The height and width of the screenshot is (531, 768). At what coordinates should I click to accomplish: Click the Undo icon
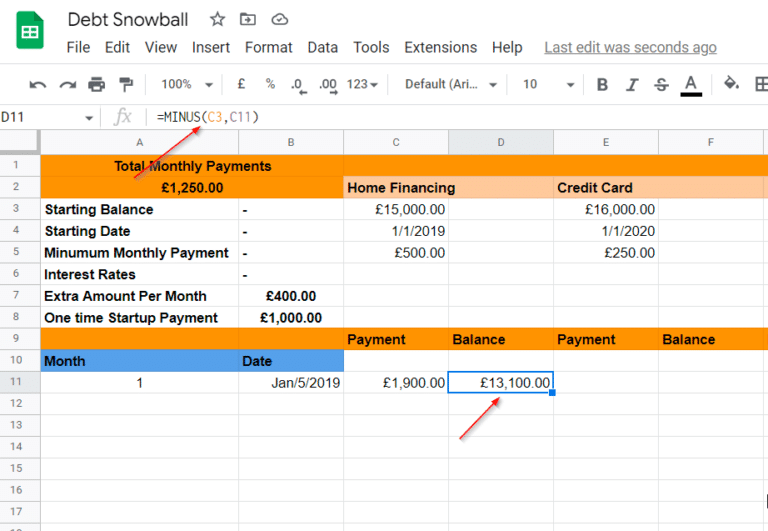38,85
